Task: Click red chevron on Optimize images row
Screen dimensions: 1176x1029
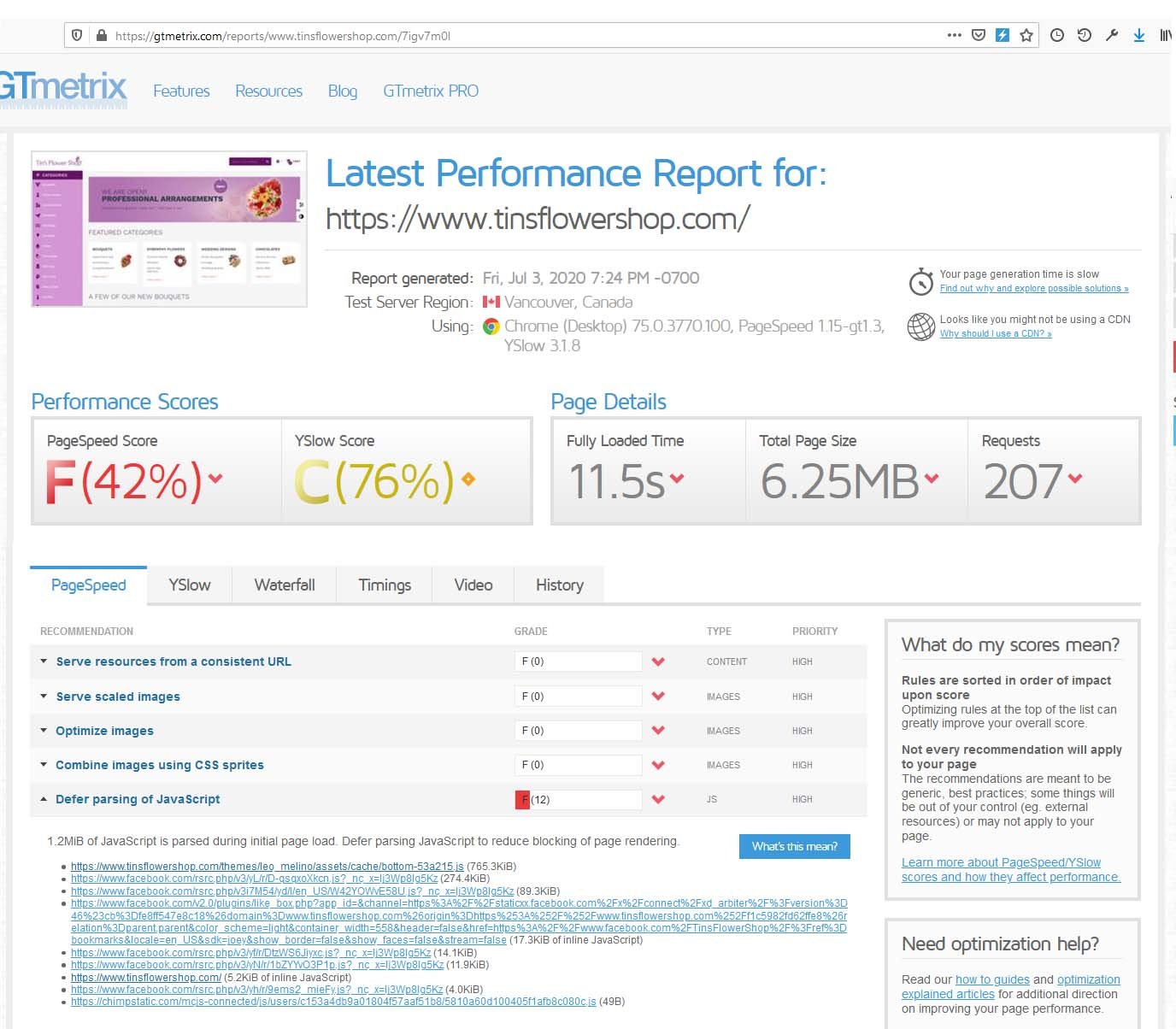Action: tap(658, 731)
